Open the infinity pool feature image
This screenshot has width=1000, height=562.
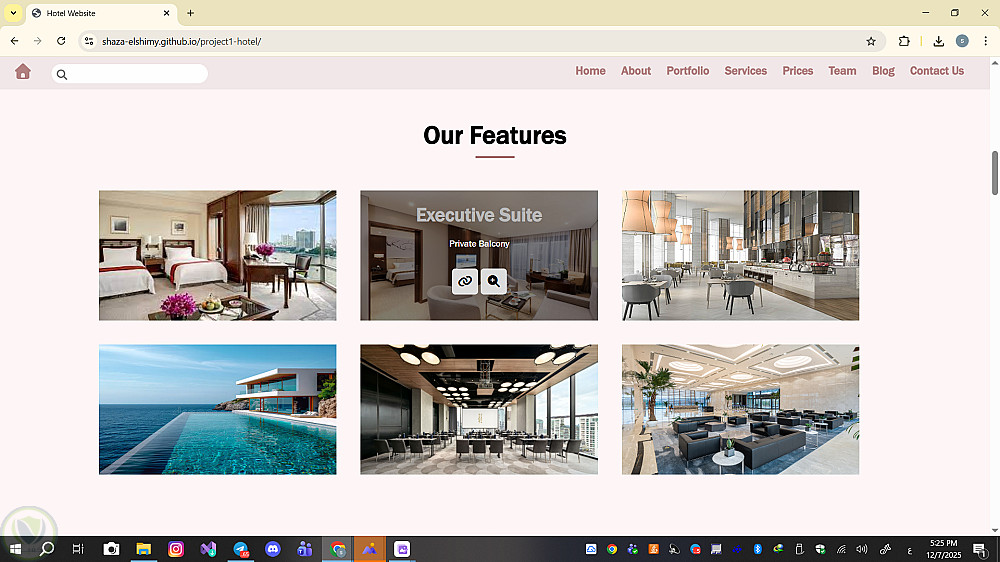click(217, 410)
